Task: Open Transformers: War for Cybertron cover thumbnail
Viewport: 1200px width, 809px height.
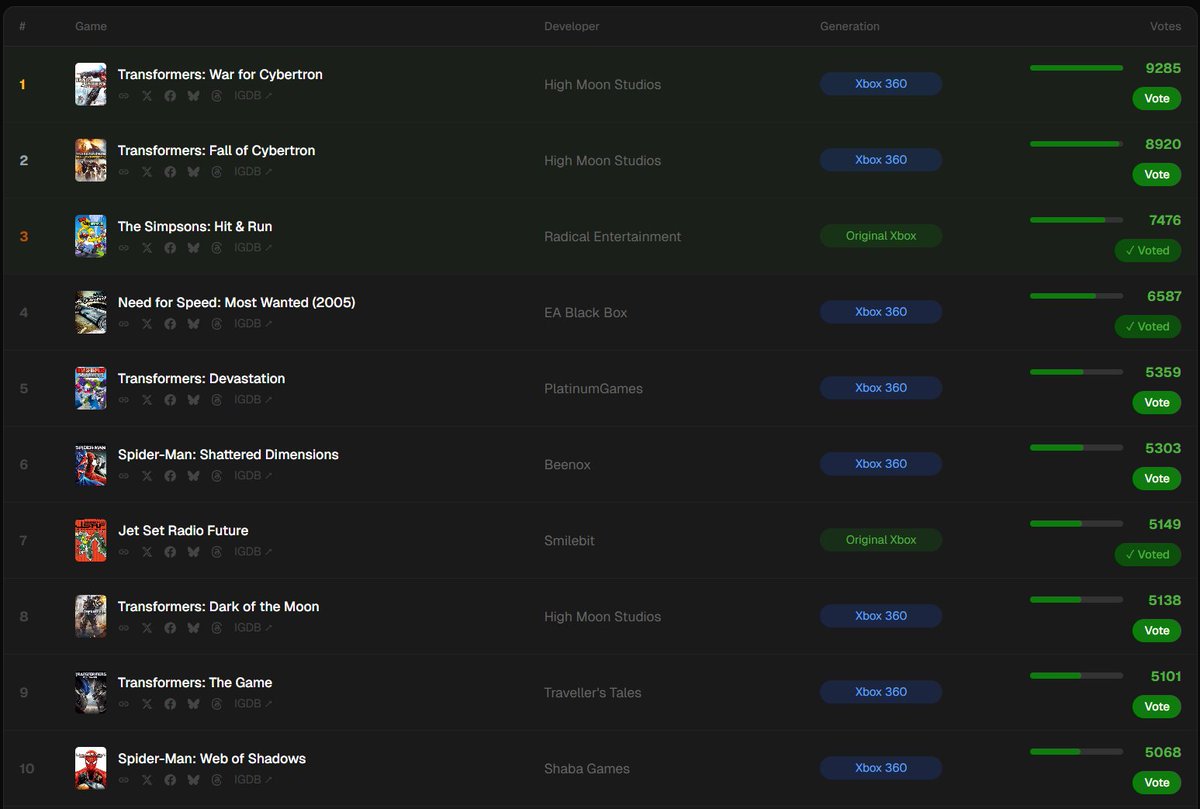Action: (x=90, y=84)
